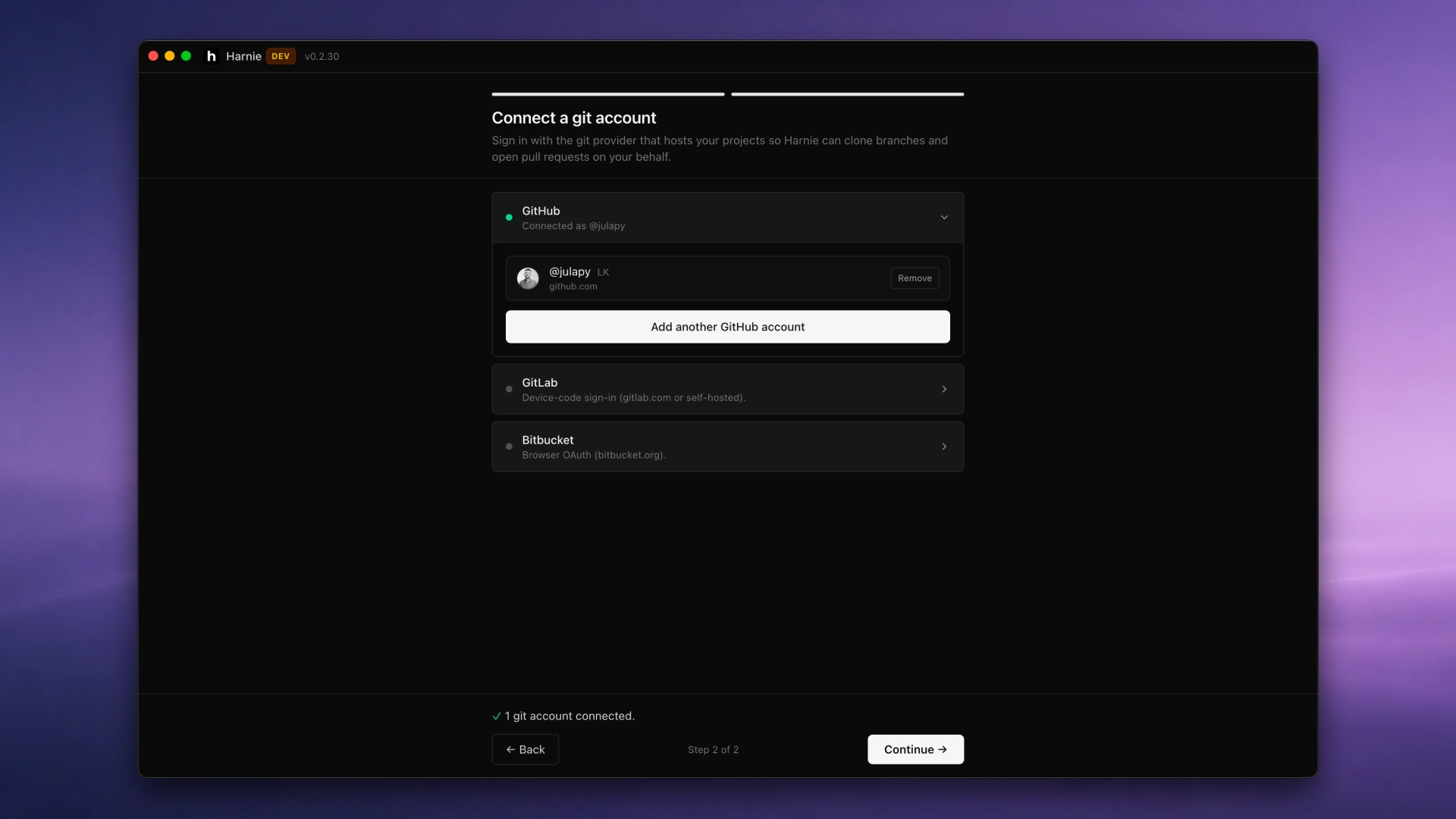
Task: Click the gray status dot beside Bitbucket
Action: click(x=509, y=447)
